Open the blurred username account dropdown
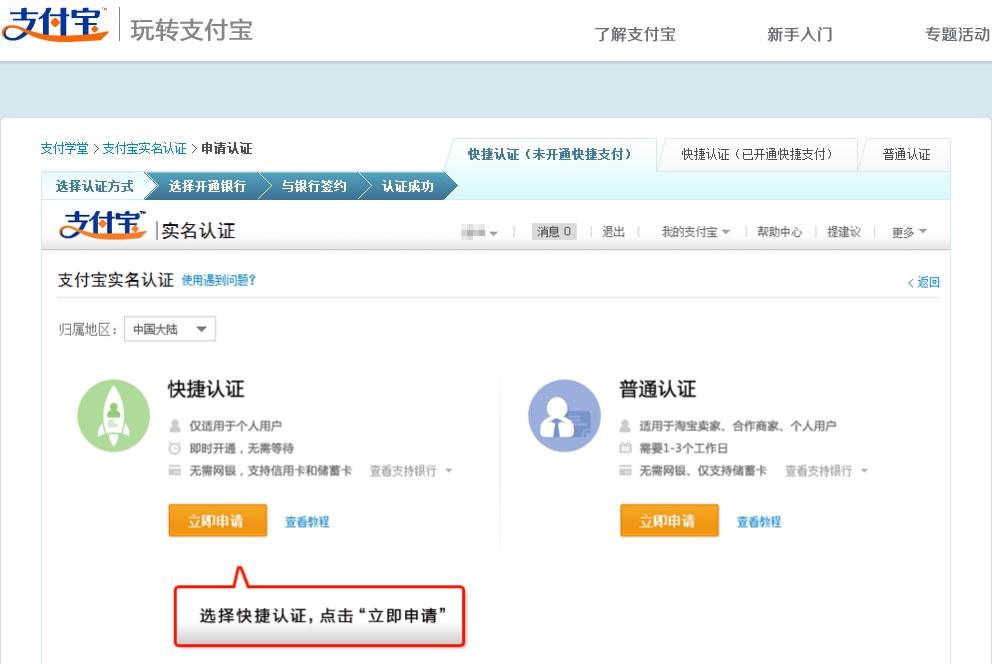 [x=479, y=232]
